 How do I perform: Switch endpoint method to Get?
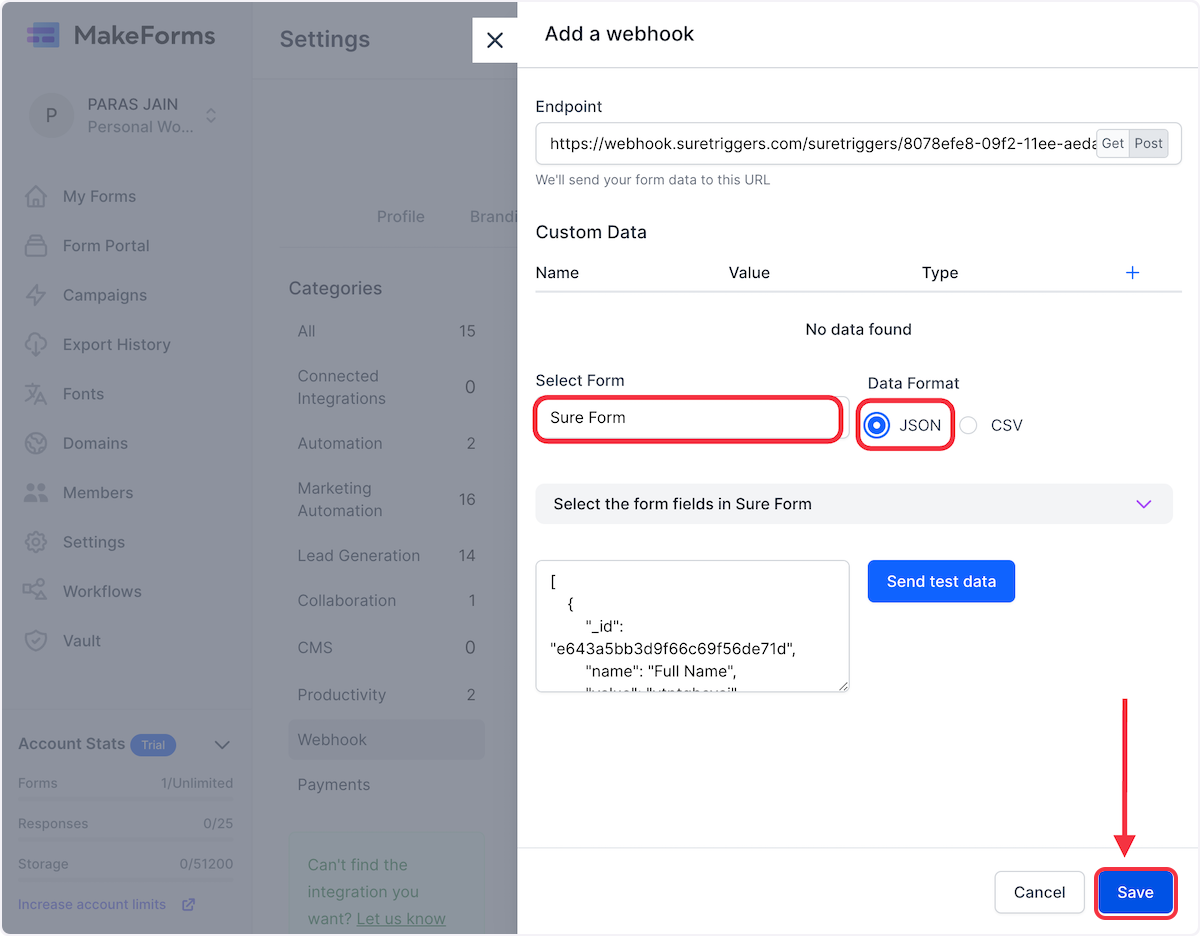click(1113, 143)
